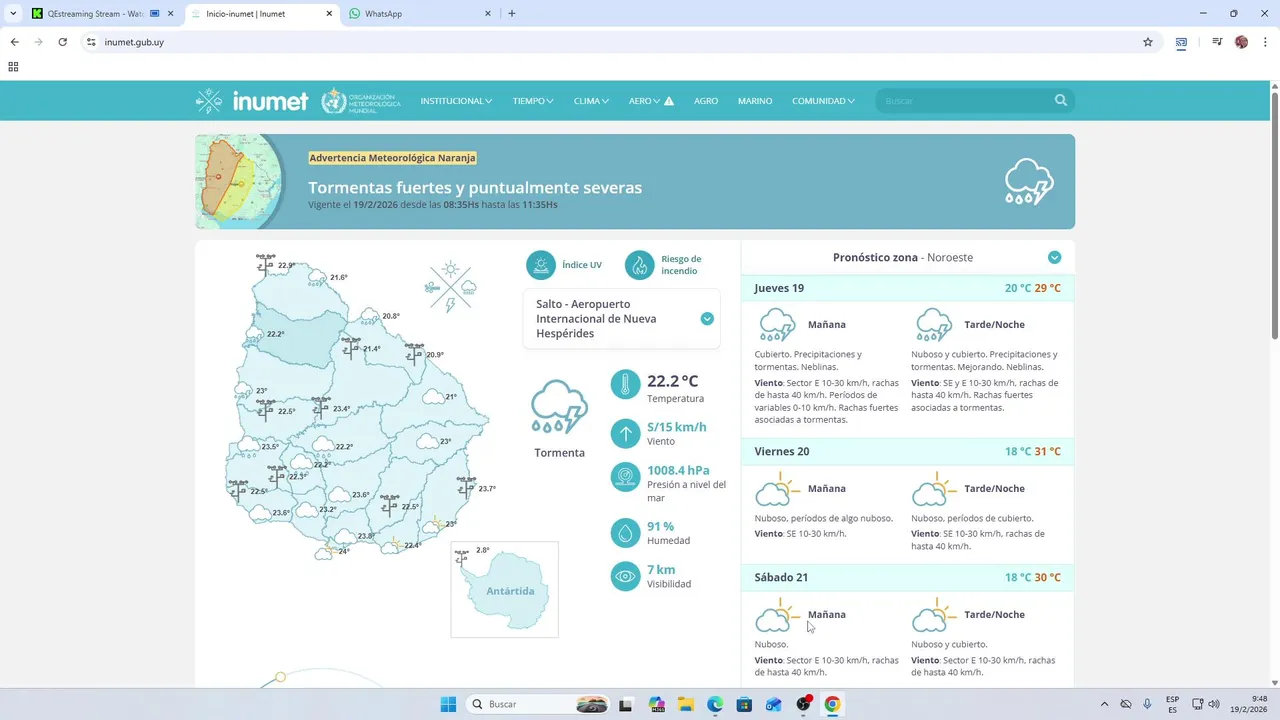
Task: Close the Inicio-inumet tab
Action: coord(330,14)
